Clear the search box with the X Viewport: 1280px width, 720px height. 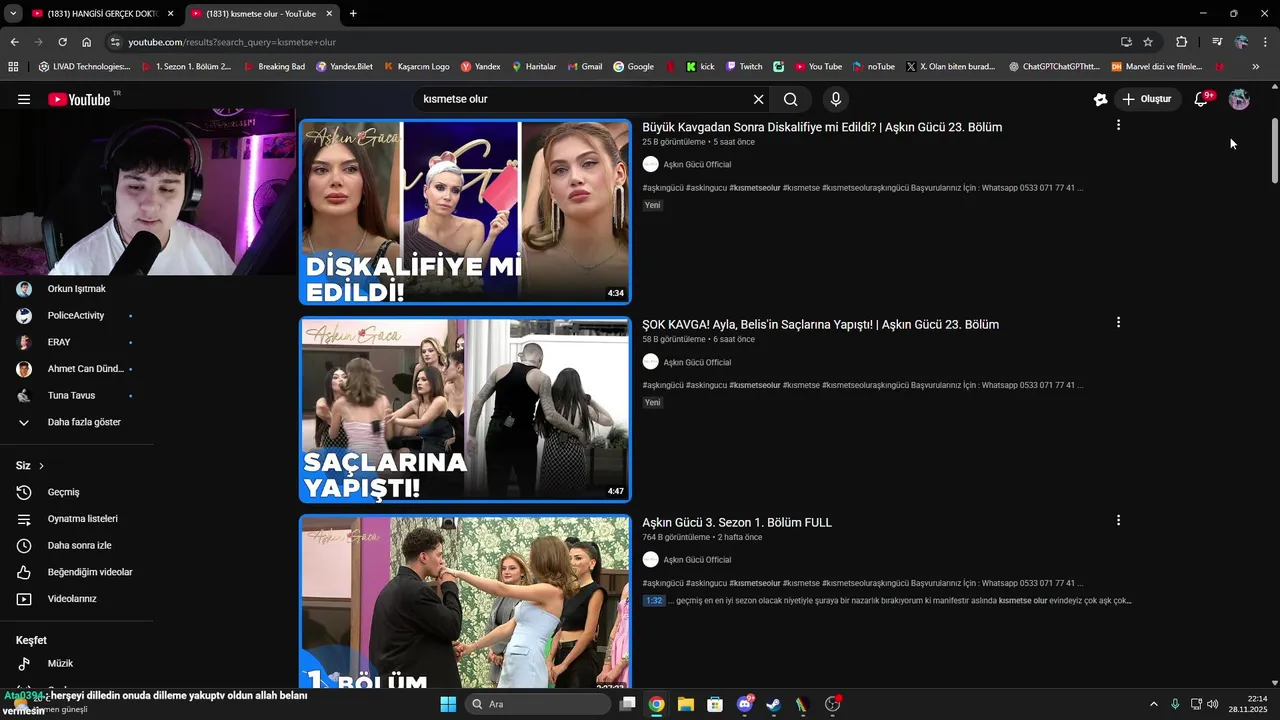758,99
